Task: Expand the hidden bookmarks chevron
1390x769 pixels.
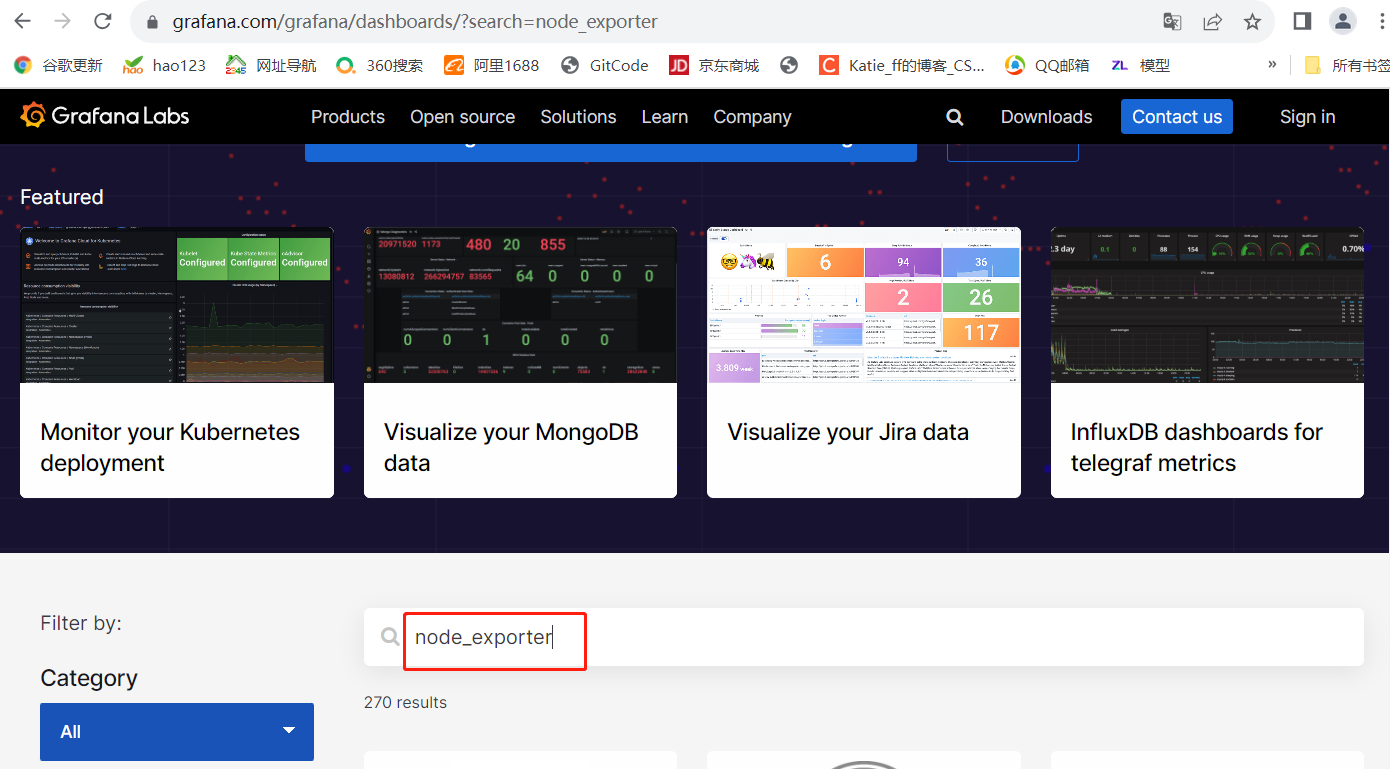Action: (1272, 65)
